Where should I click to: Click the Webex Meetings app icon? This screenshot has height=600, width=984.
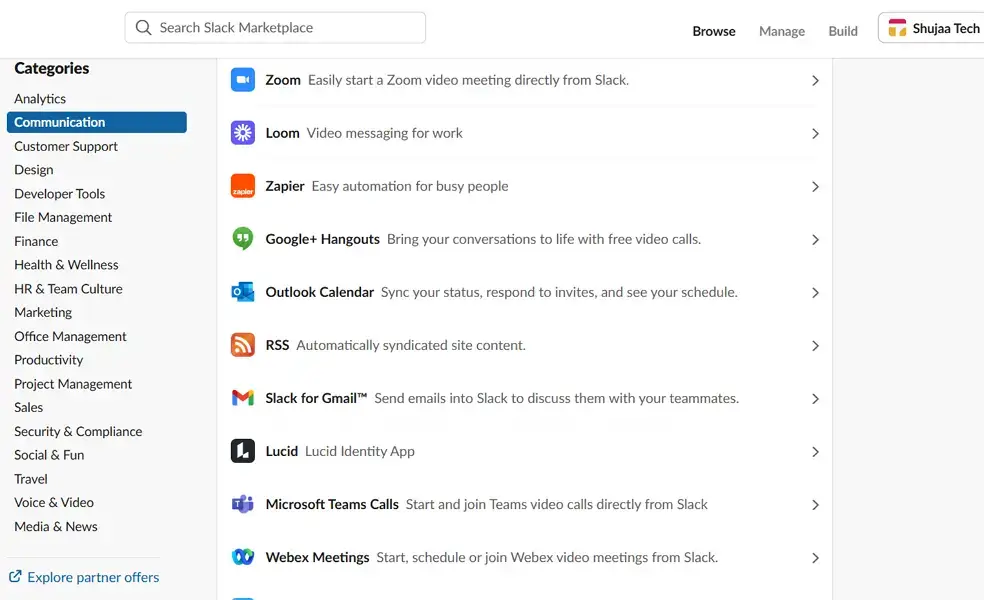[243, 557]
